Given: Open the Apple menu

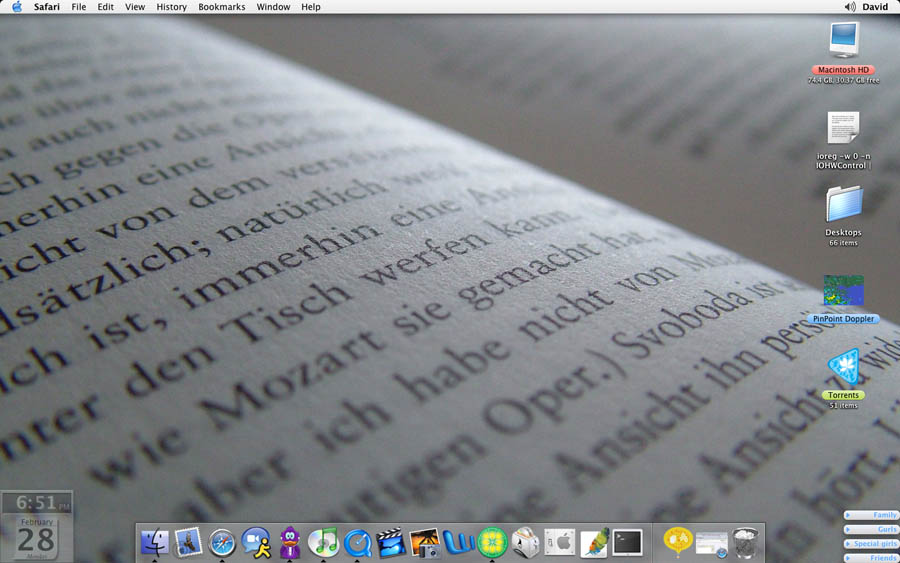Looking at the screenshot, I should pyautogui.click(x=17, y=7).
